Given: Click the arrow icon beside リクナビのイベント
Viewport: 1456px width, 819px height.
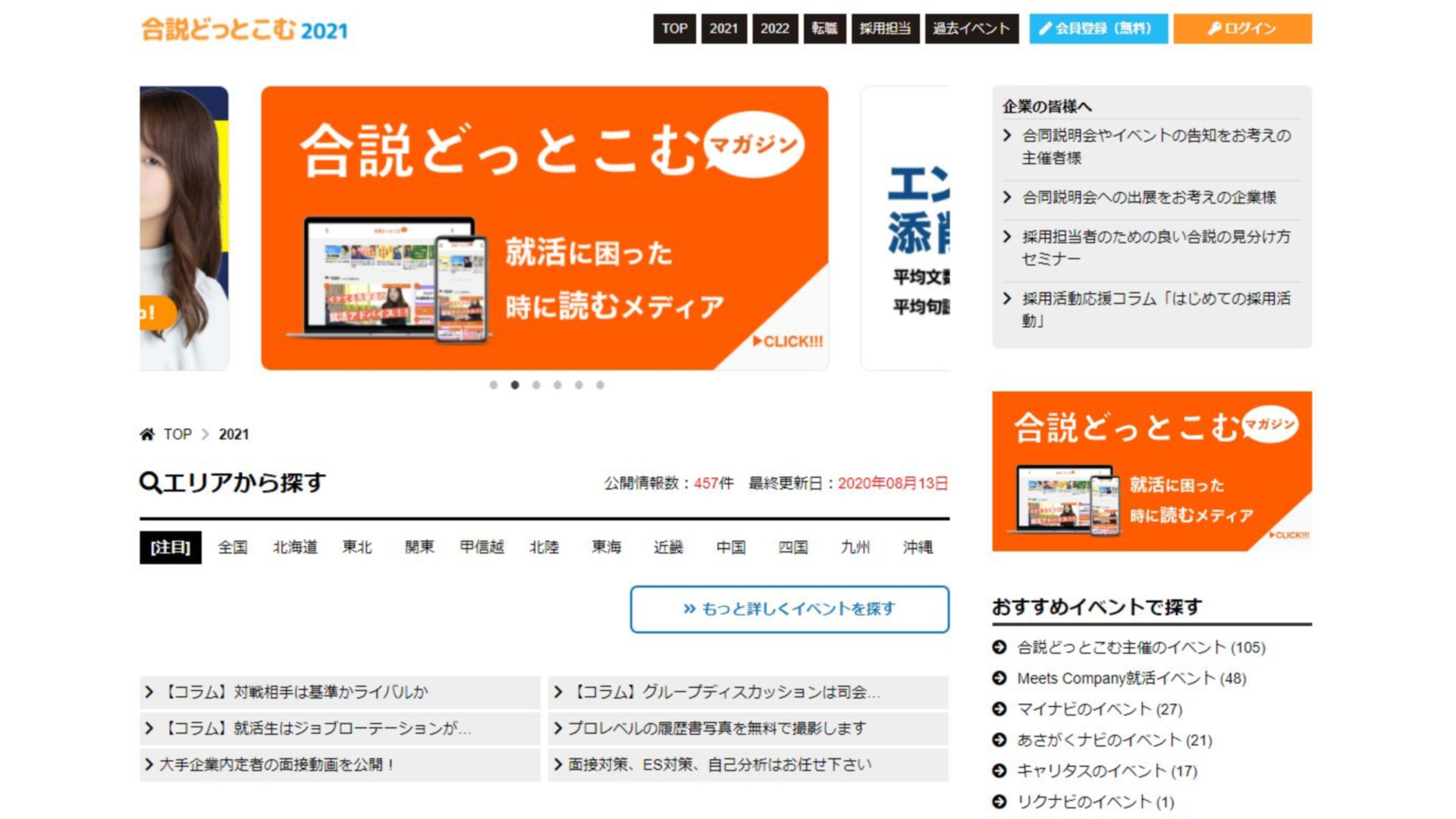Looking at the screenshot, I should [999, 802].
